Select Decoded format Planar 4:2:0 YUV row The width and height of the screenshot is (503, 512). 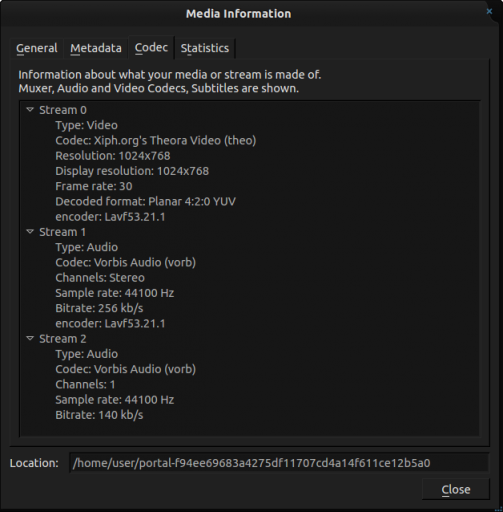(x=145, y=201)
